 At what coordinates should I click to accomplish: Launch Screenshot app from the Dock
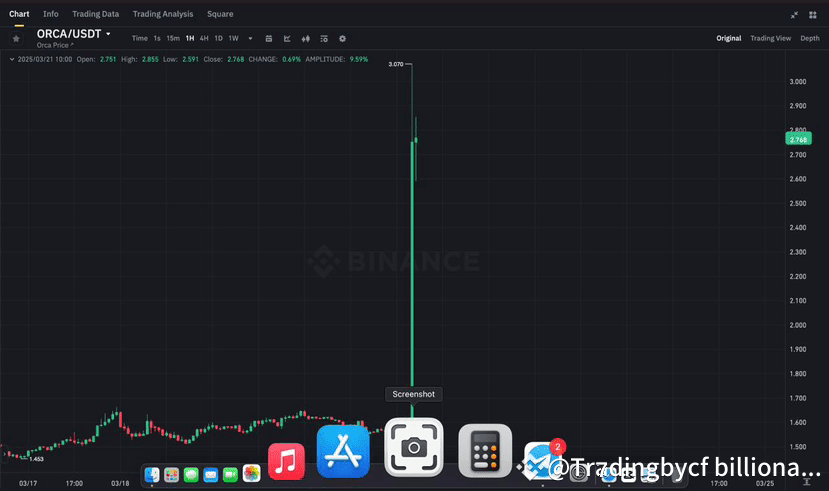[414, 447]
